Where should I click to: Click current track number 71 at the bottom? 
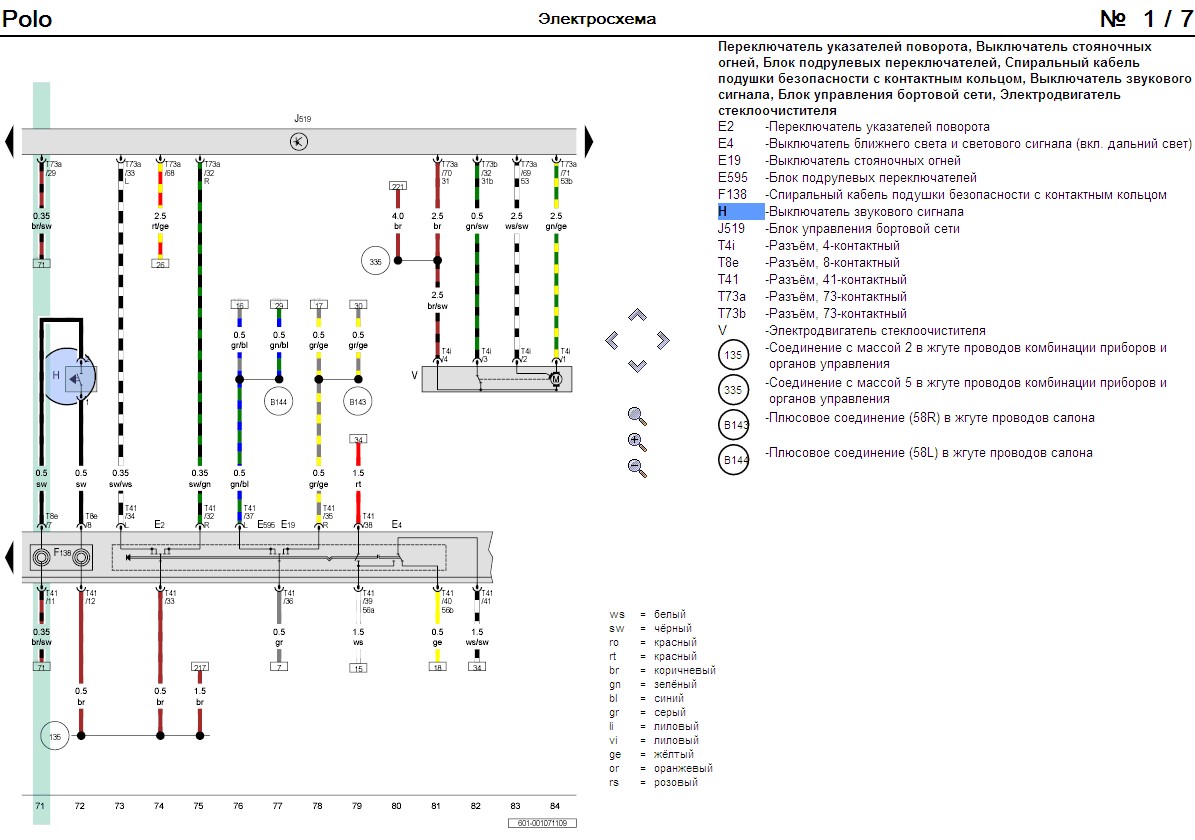pos(41,805)
